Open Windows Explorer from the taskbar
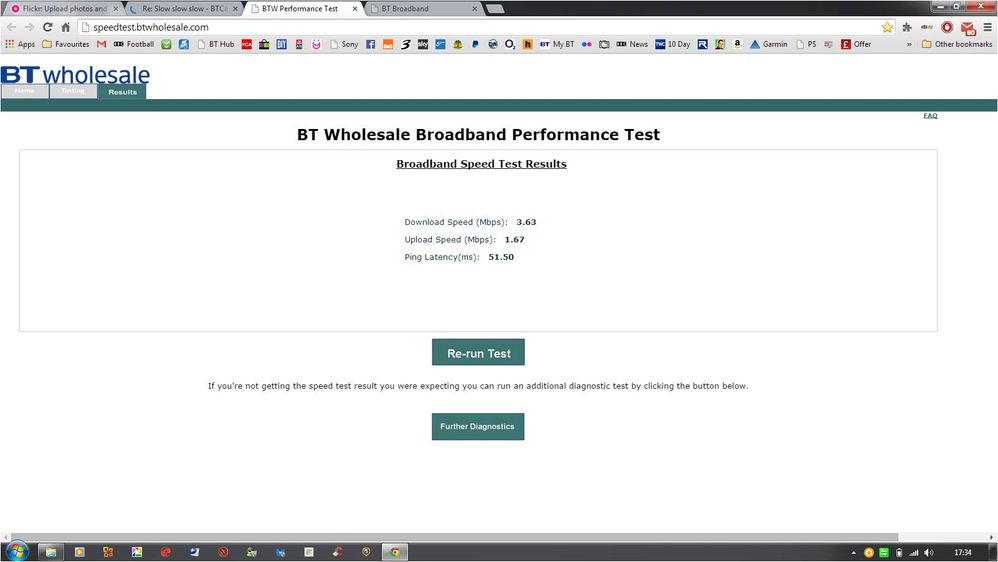998x562 pixels. (x=50, y=552)
